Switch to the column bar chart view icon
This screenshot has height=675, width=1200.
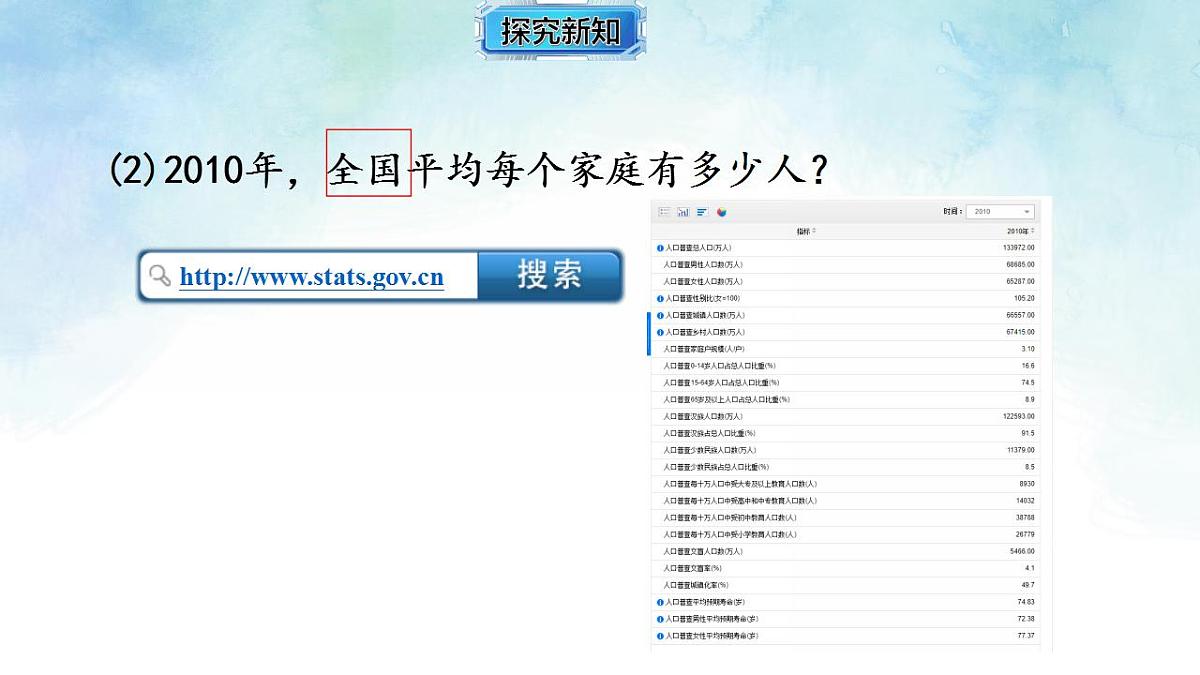pos(683,212)
